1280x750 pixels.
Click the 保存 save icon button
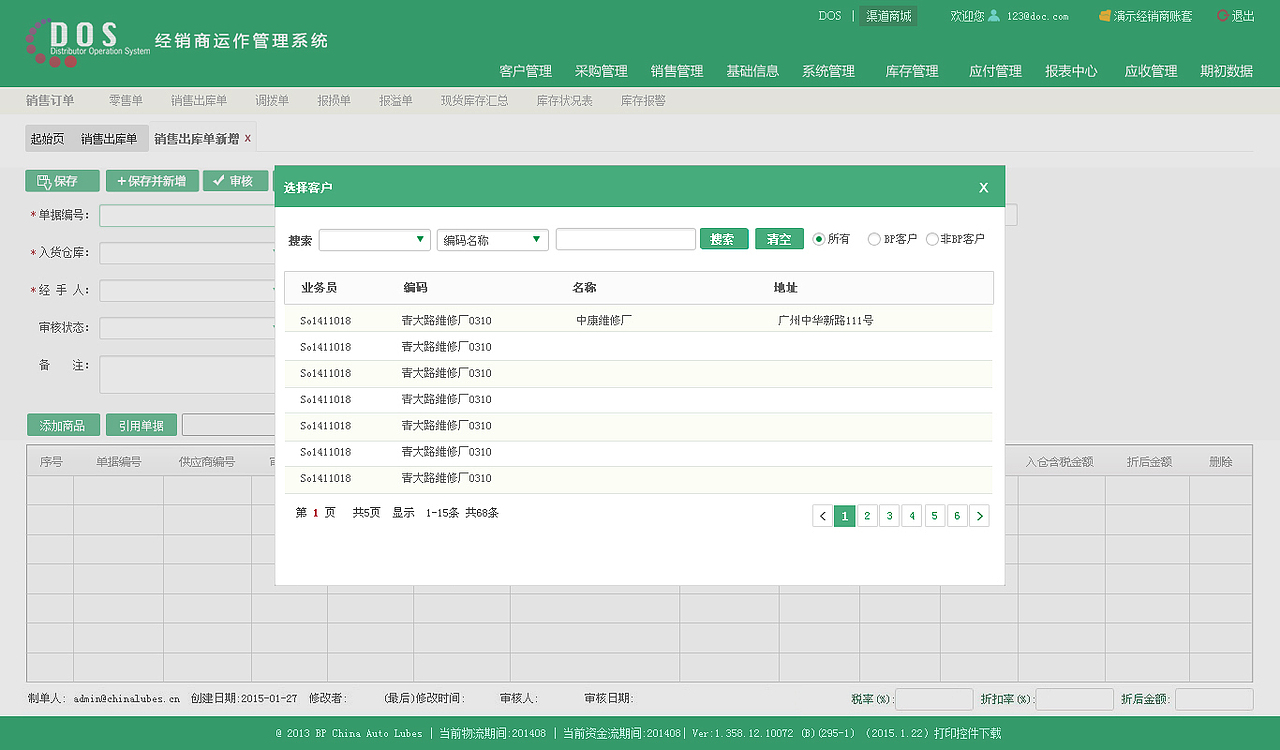[x=61, y=181]
